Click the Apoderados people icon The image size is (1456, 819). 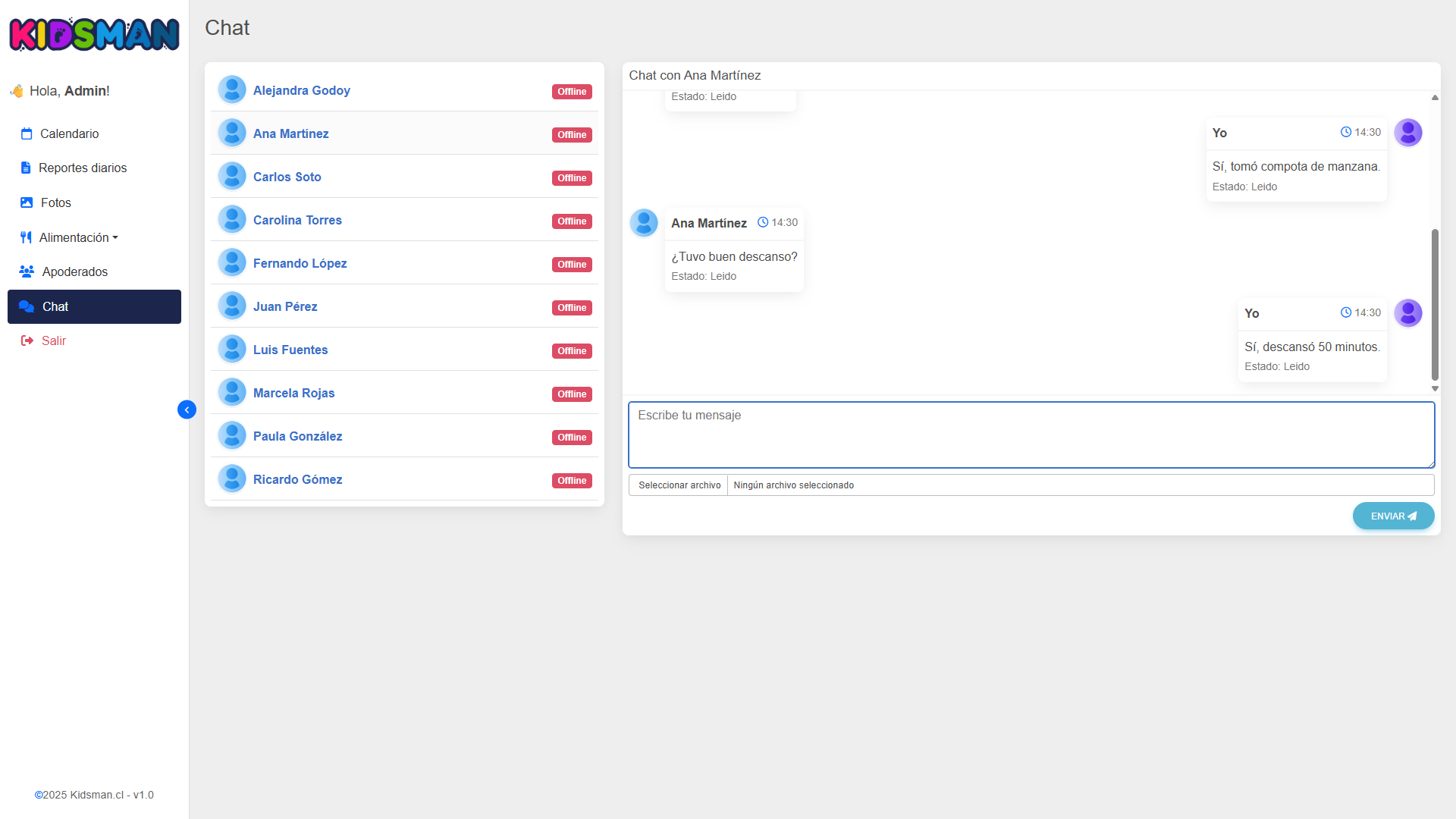pos(27,271)
